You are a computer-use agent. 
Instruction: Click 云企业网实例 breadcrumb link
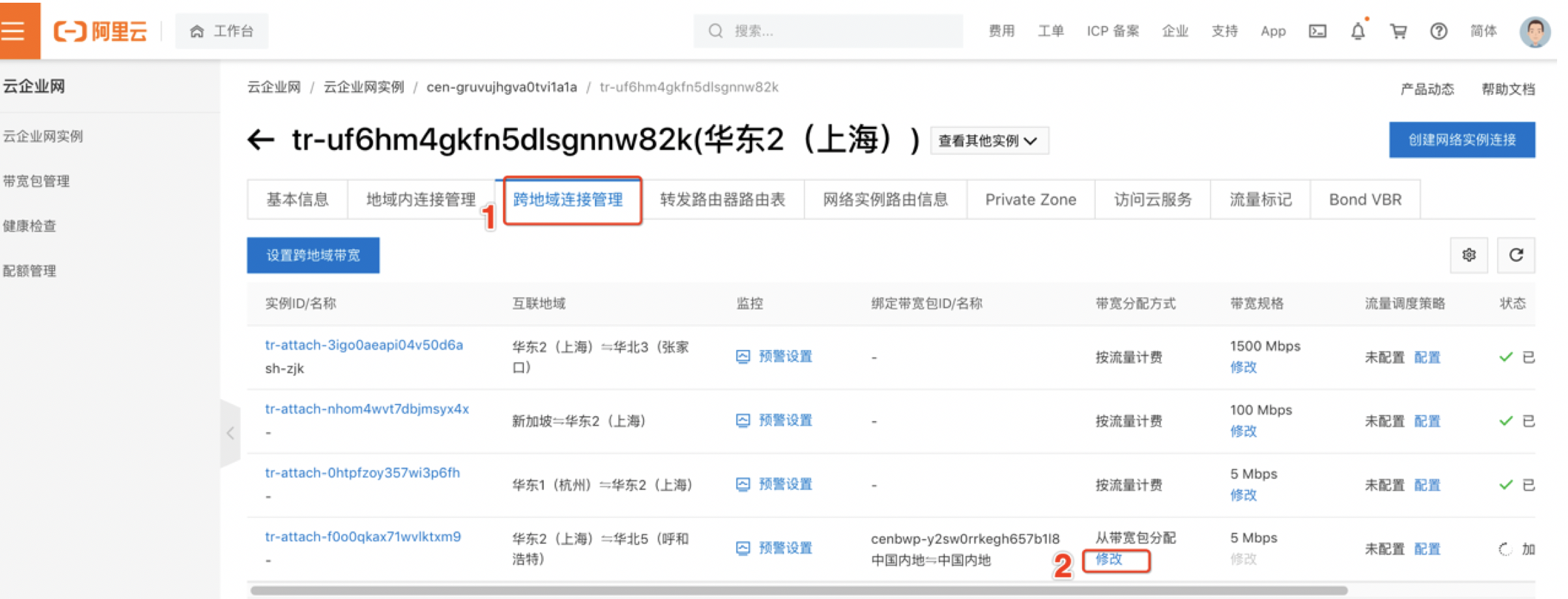[x=364, y=87]
